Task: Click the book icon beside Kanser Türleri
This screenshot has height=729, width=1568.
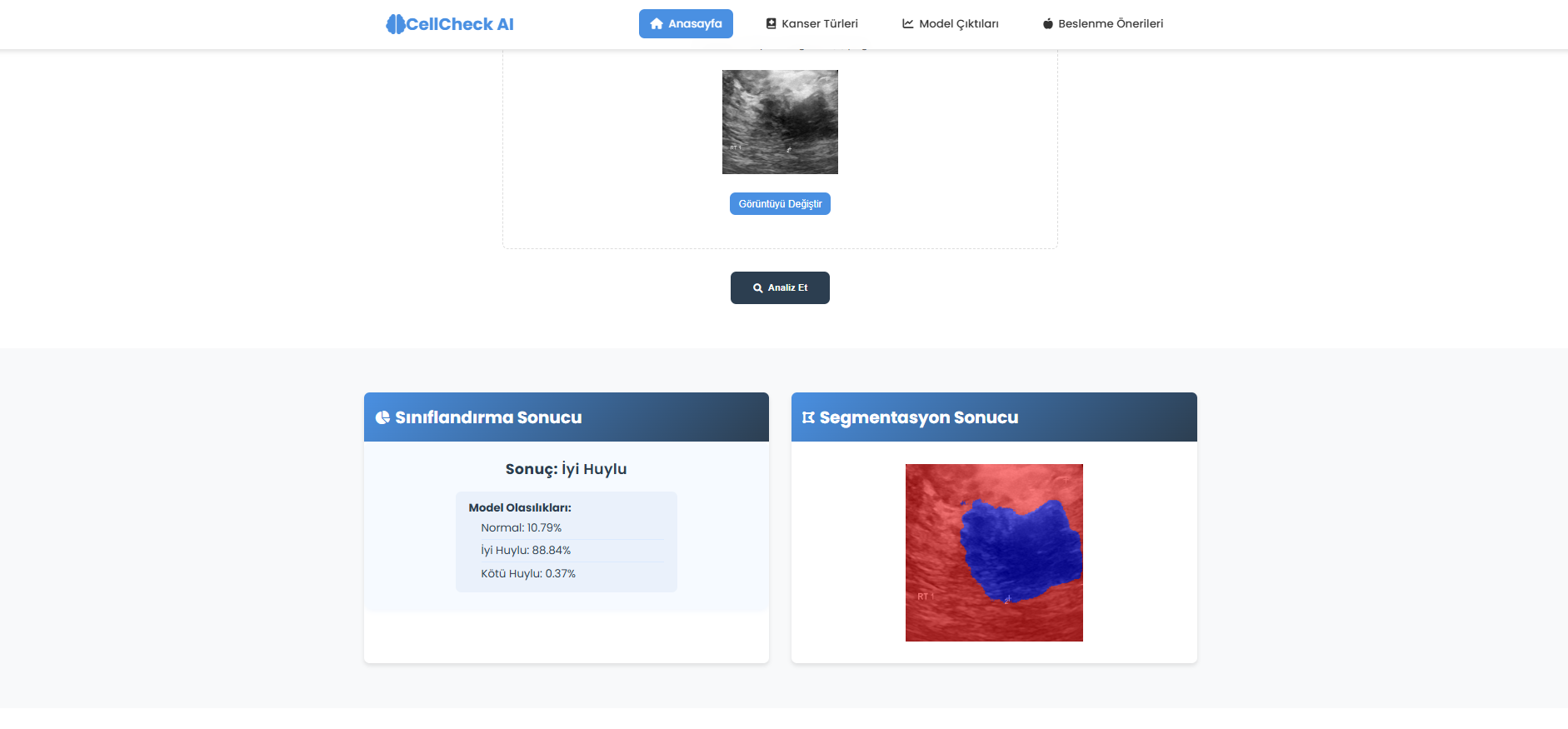Action: [772, 24]
